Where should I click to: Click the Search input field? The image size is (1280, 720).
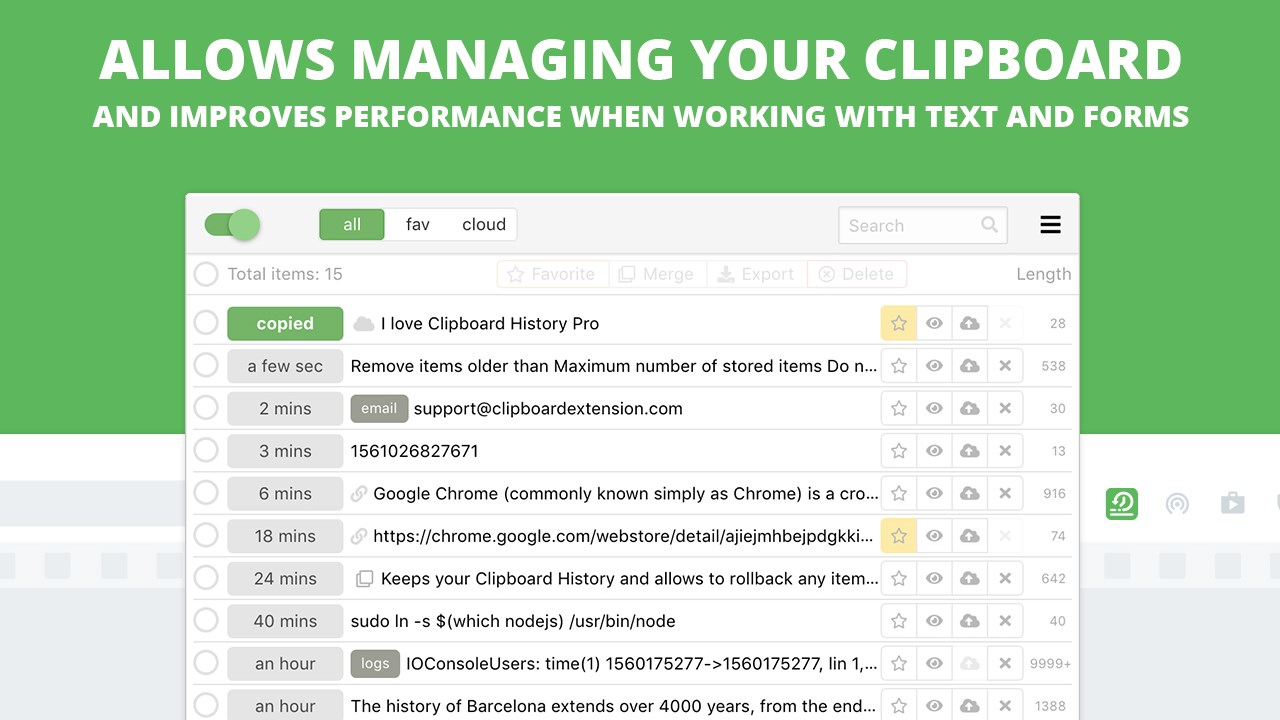(x=922, y=225)
